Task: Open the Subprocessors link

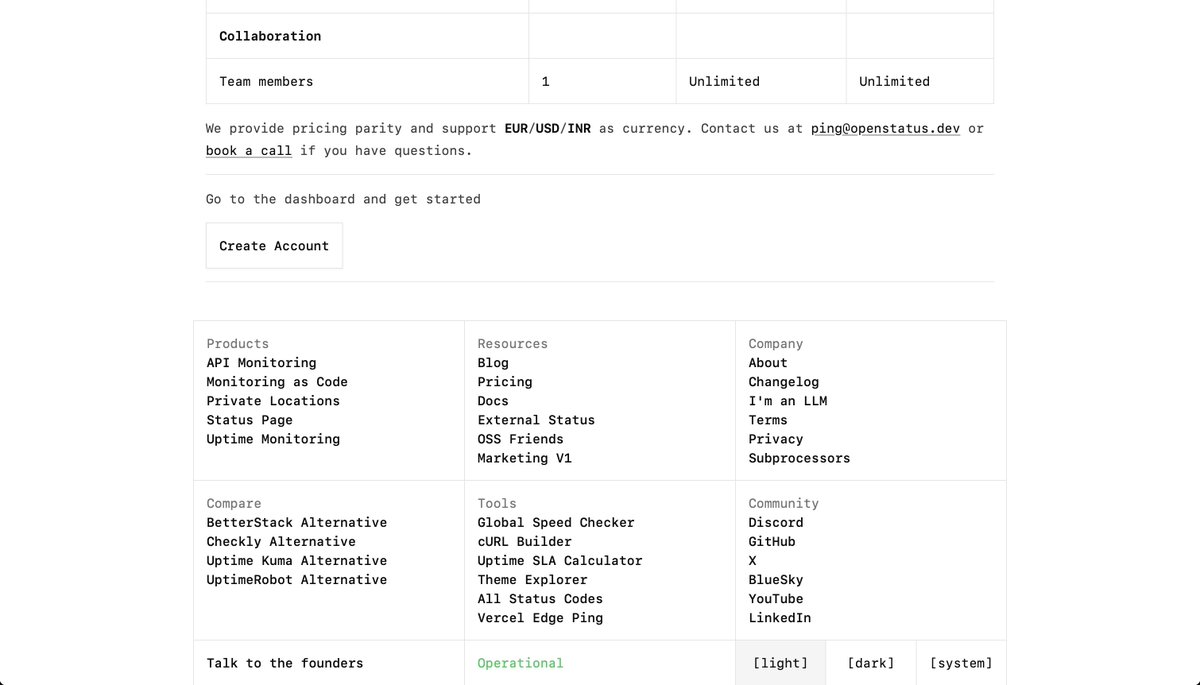Action: pyautogui.click(x=799, y=458)
